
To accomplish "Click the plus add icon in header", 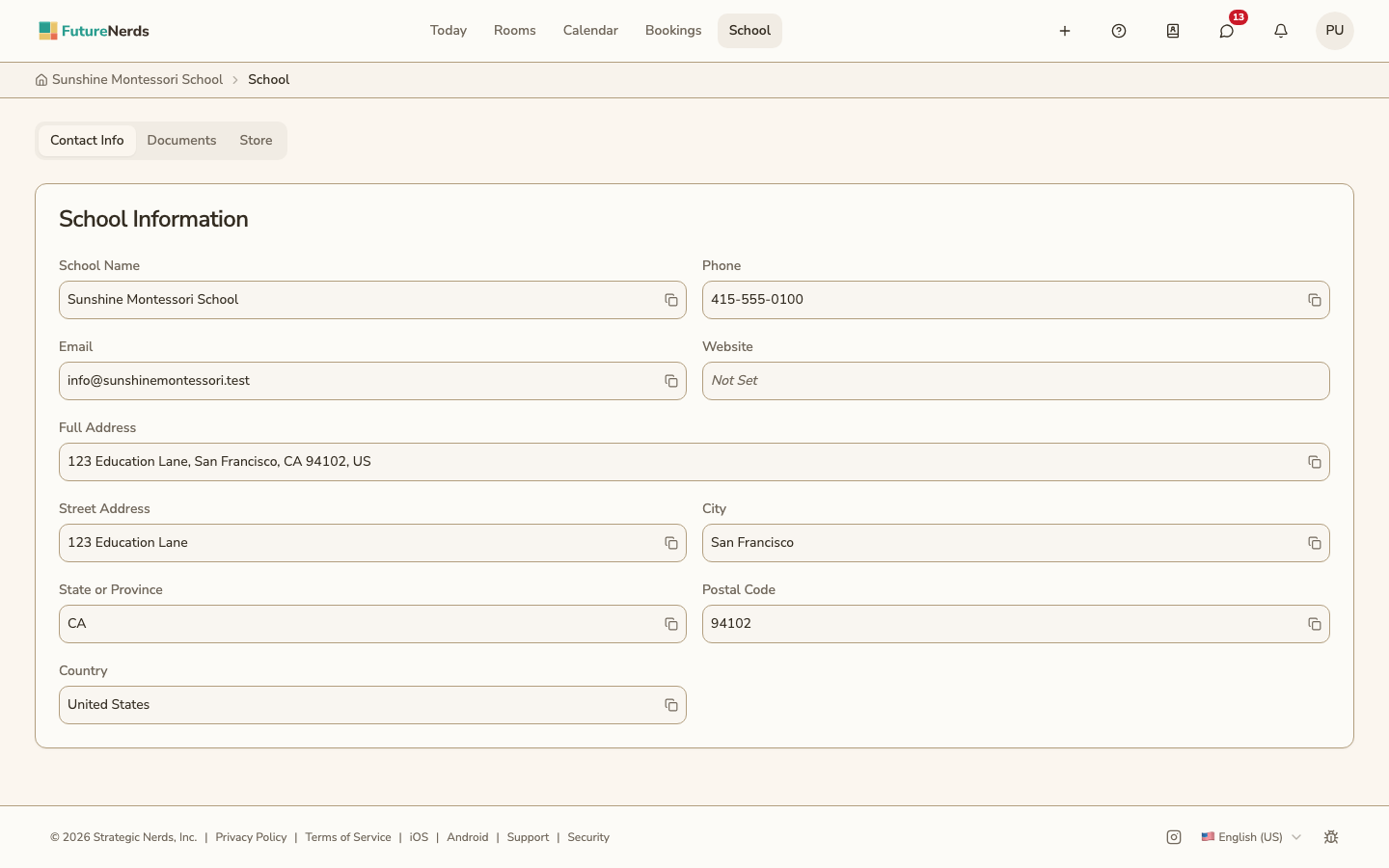I will [x=1065, y=31].
